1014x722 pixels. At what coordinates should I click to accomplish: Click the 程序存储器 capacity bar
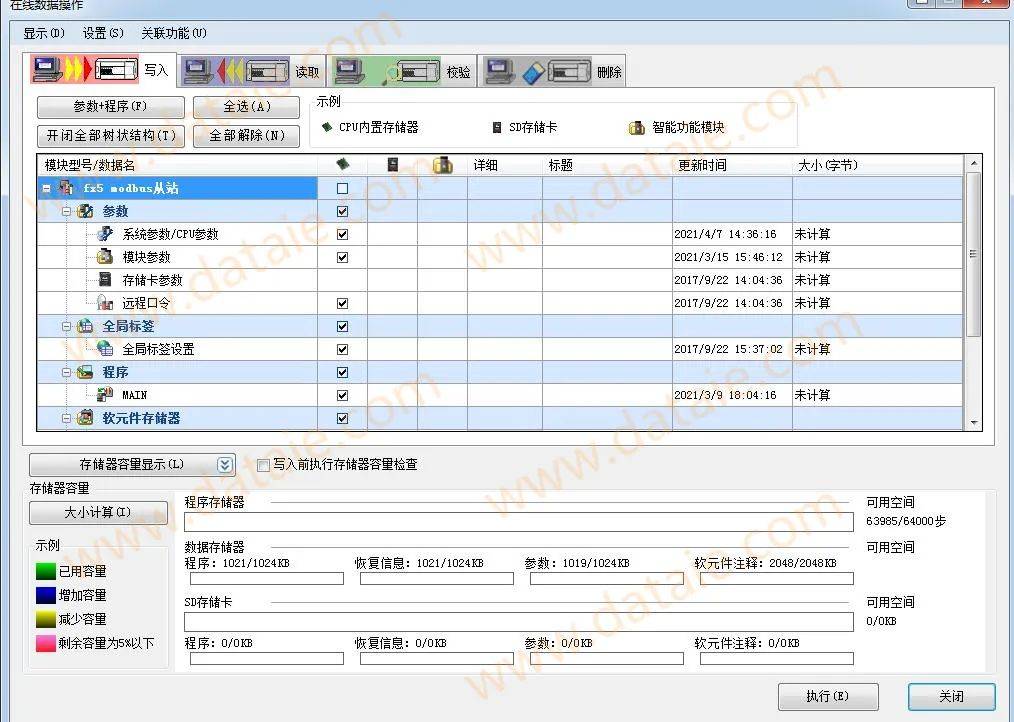tap(519, 522)
